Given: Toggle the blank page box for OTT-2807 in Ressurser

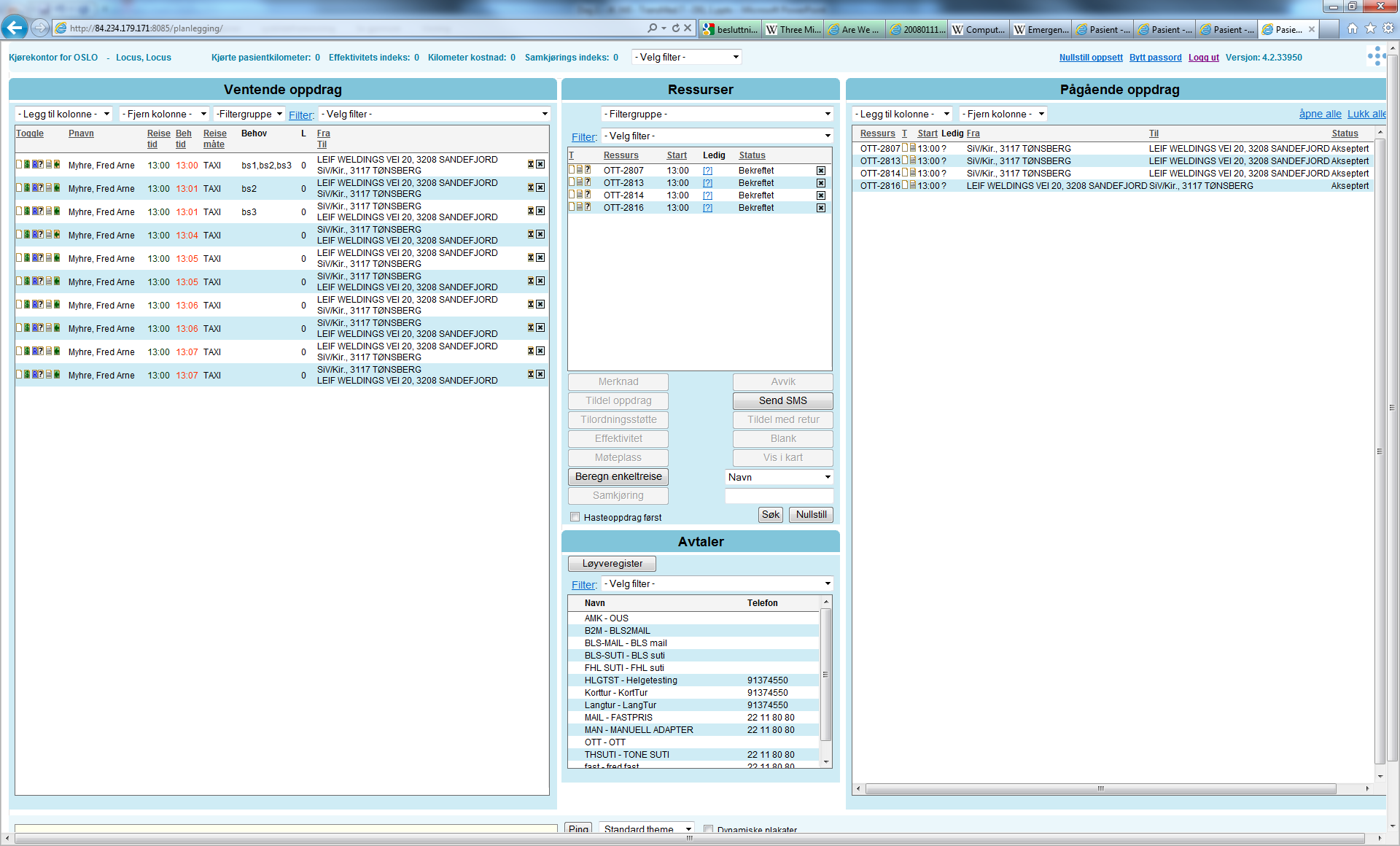Looking at the screenshot, I should click(x=572, y=170).
